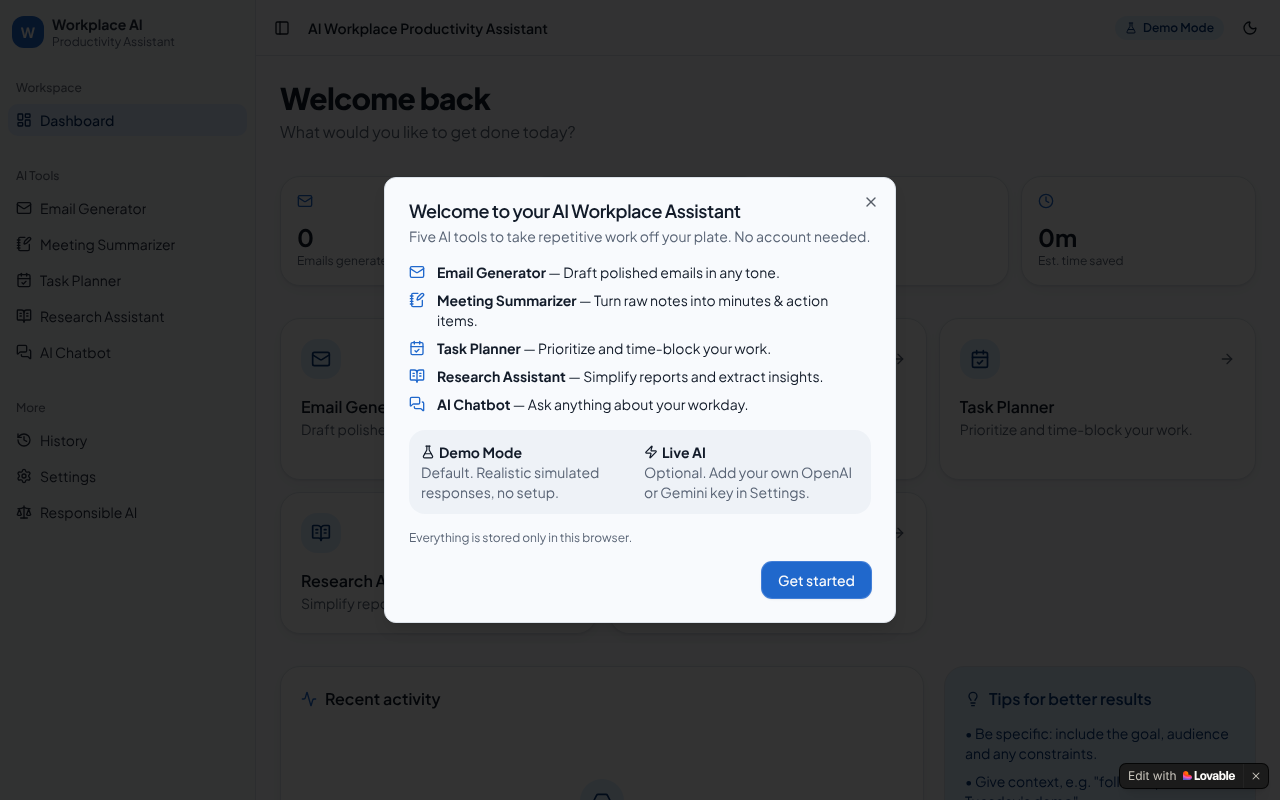Image resolution: width=1280 pixels, height=800 pixels.
Task: Open Dashboard in the sidebar
Action: coord(127,120)
